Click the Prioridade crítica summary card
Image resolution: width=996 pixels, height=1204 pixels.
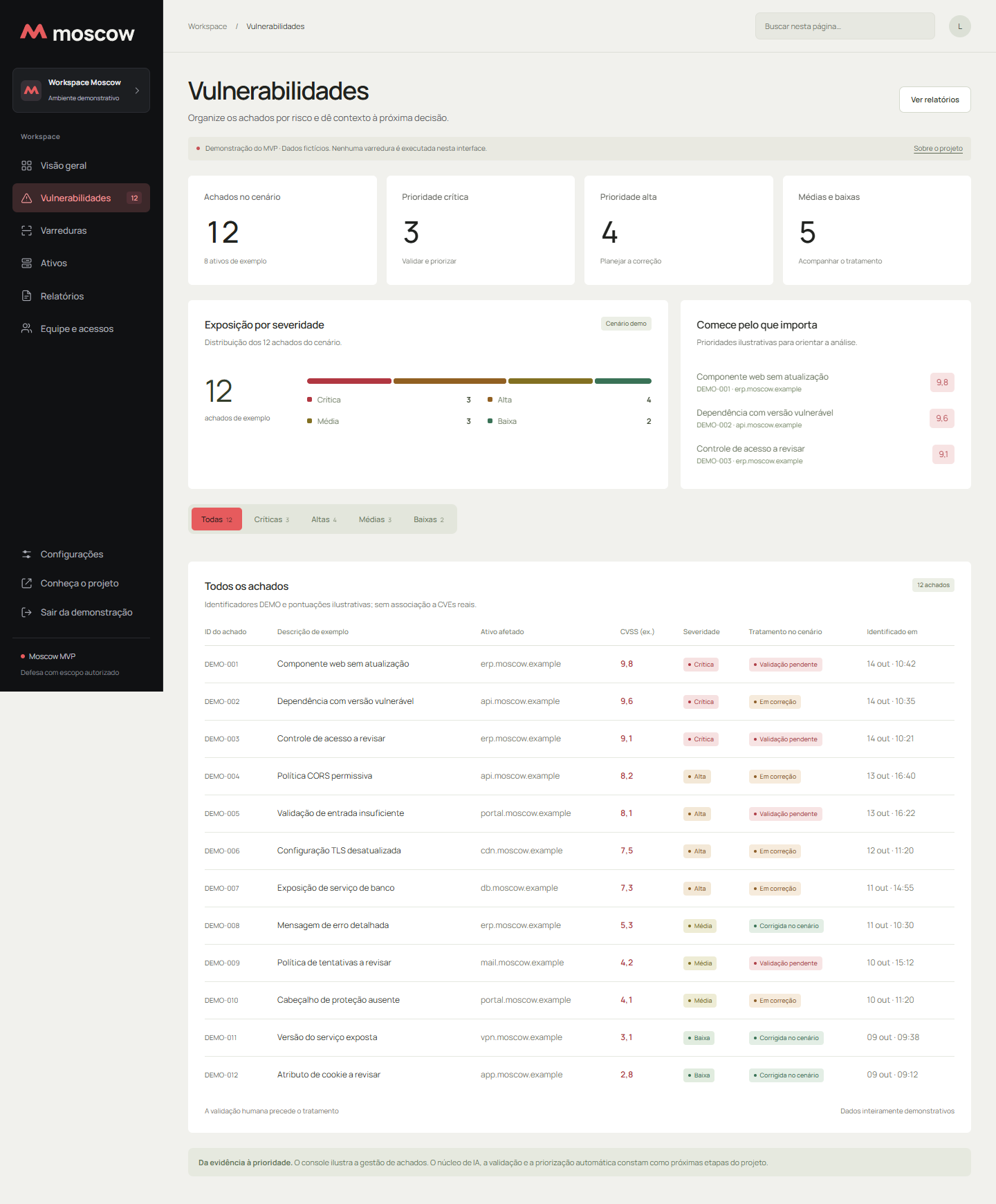click(481, 230)
